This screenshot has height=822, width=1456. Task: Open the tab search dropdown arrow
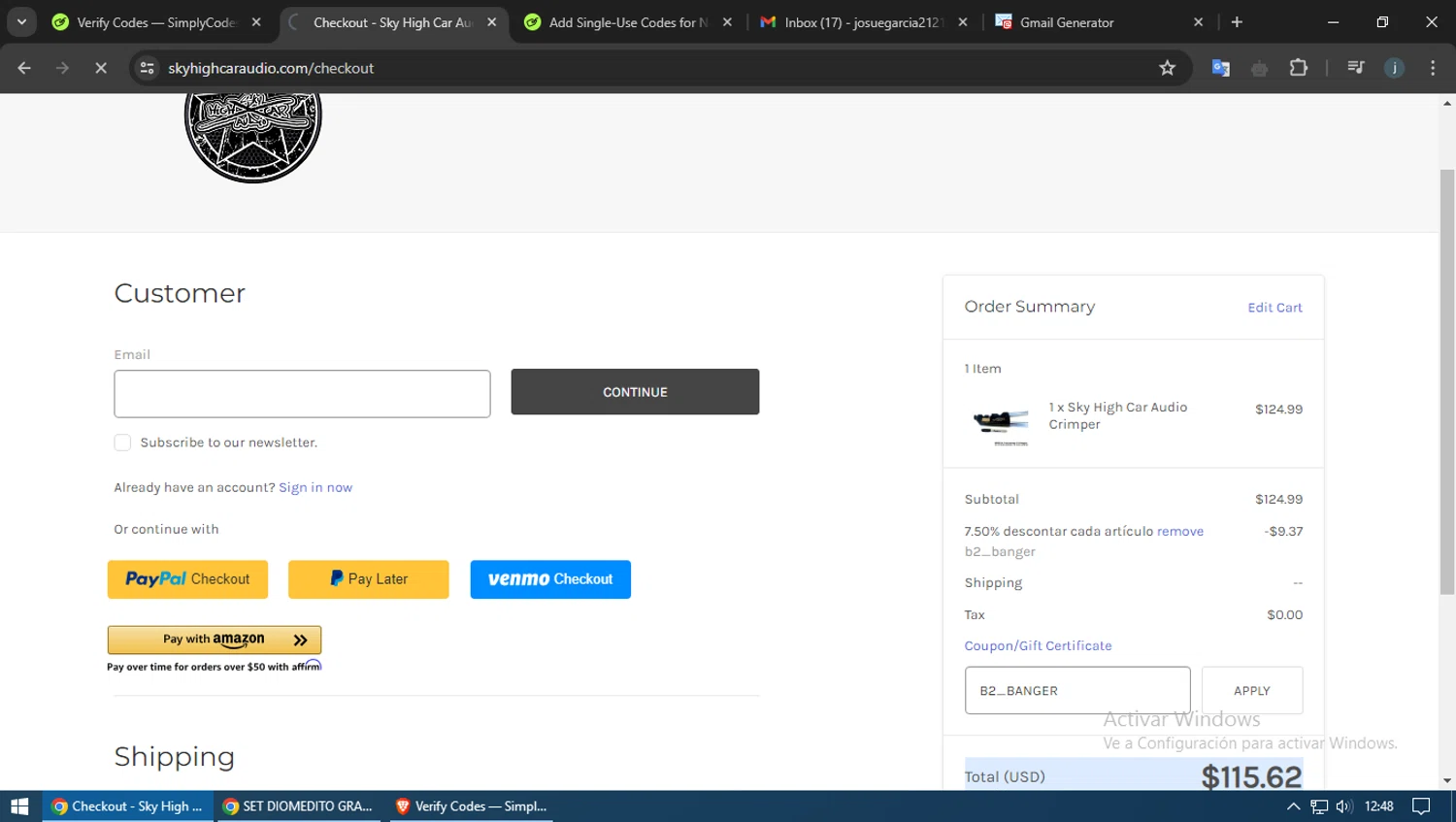(x=21, y=21)
